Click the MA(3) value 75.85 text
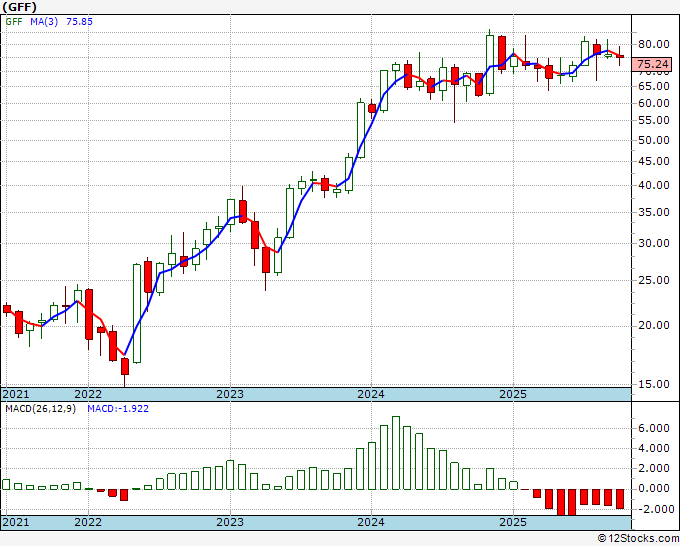 pos(79,21)
